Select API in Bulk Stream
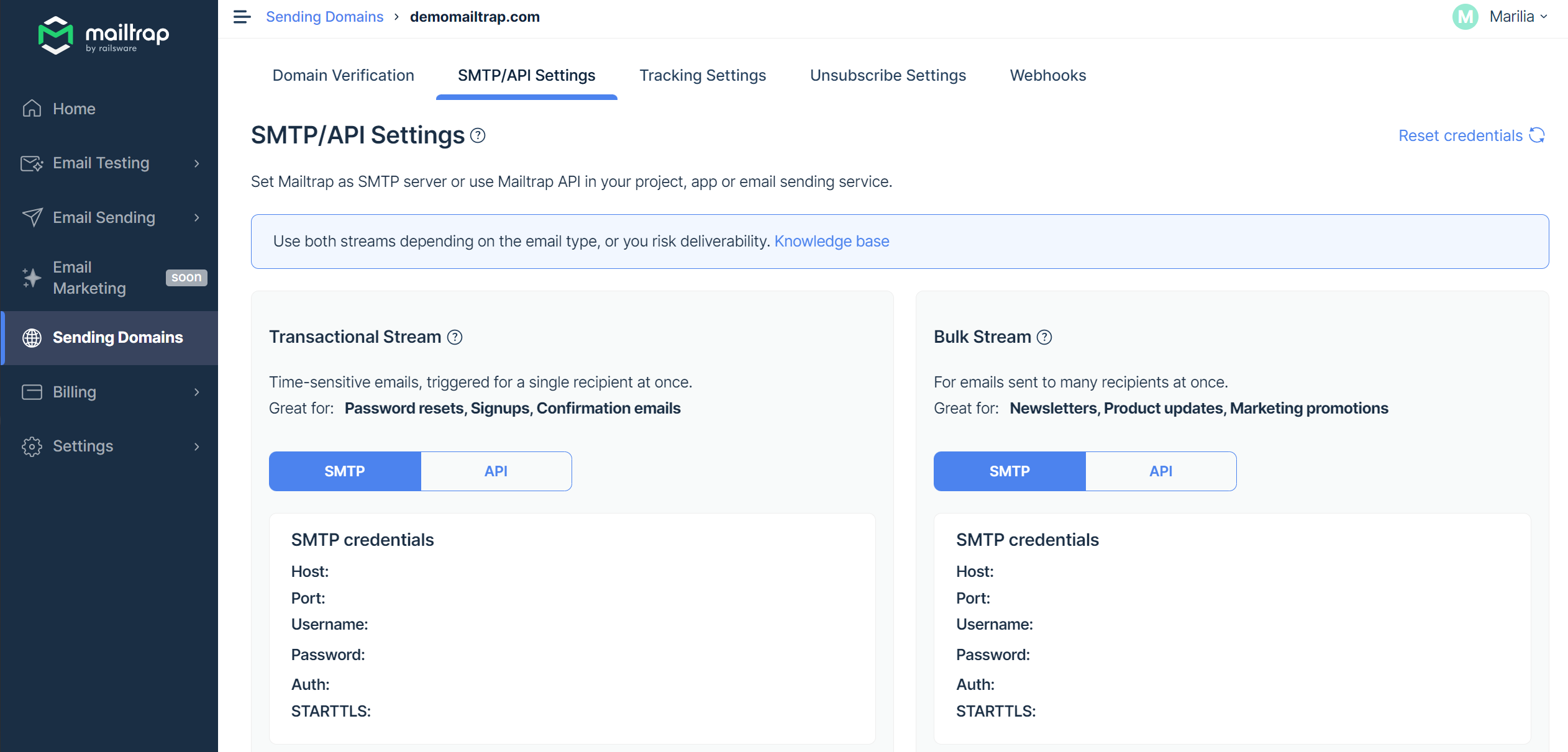Image resolution: width=1568 pixels, height=752 pixels. click(1161, 471)
